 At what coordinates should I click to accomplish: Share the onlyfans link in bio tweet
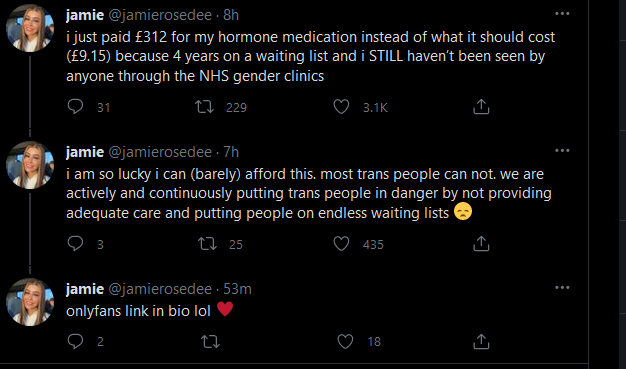pyautogui.click(x=481, y=341)
